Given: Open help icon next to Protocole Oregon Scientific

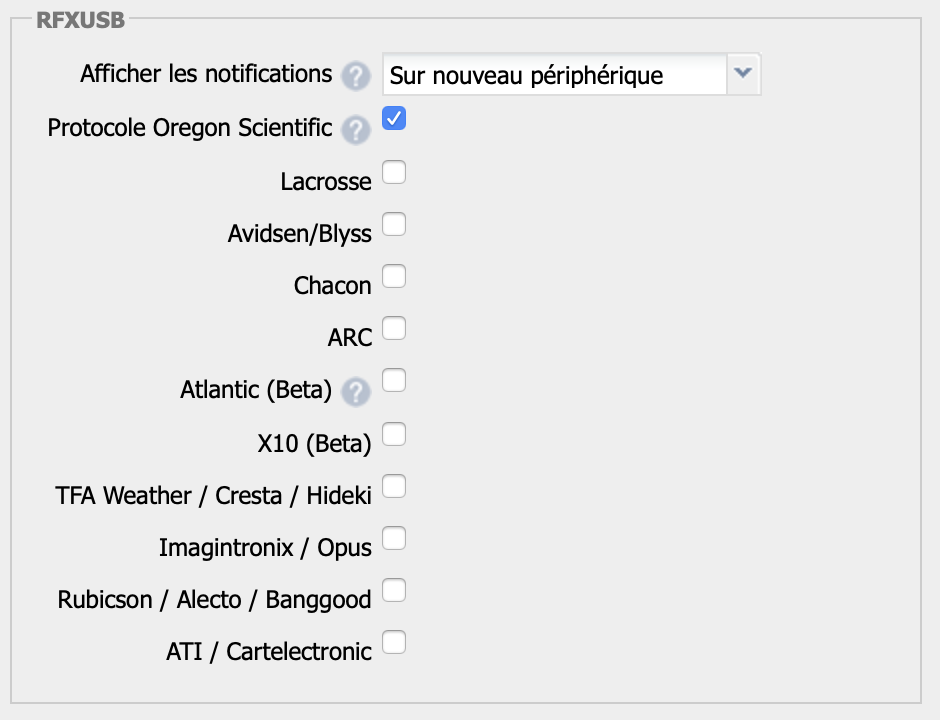Looking at the screenshot, I should [355, 130].
